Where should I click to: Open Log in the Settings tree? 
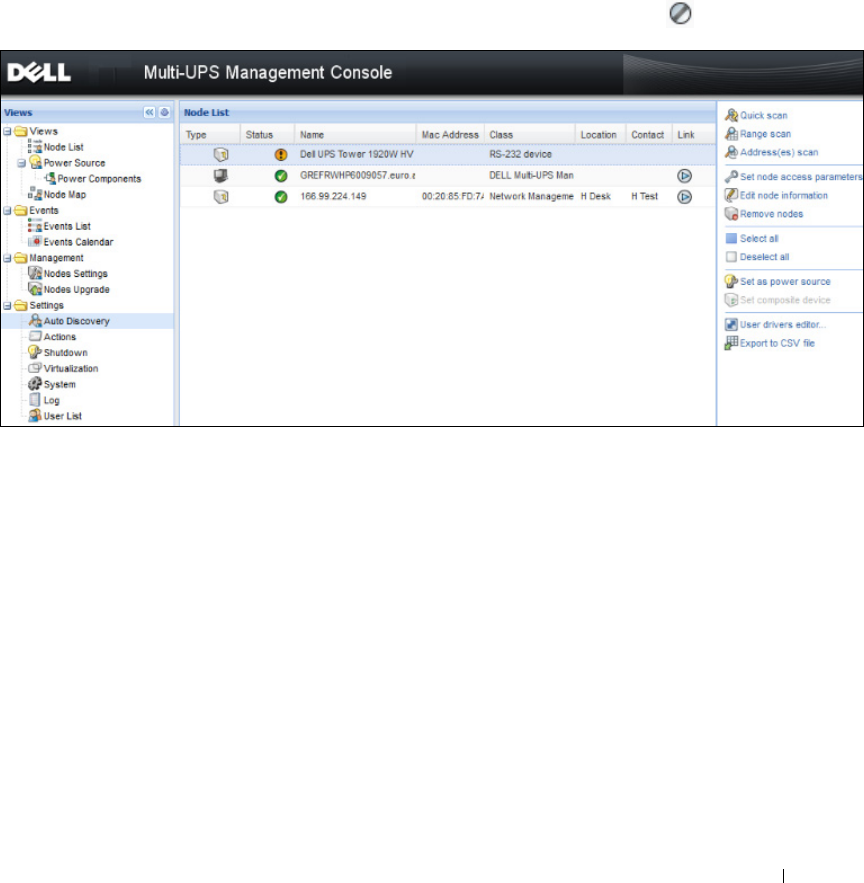(x=51, y=400)
